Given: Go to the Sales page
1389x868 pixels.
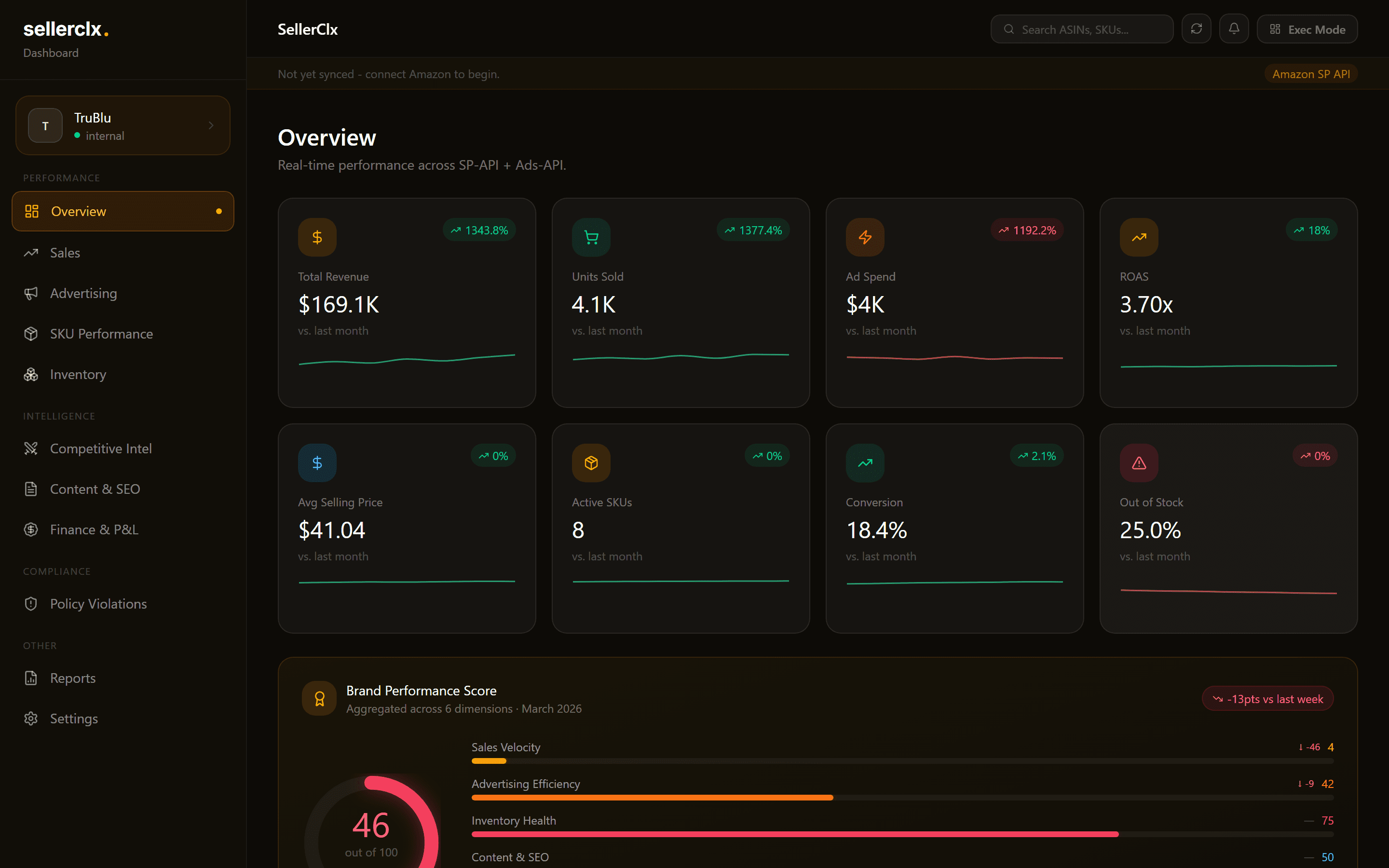Looking at the screenshot, I should 123,253.
